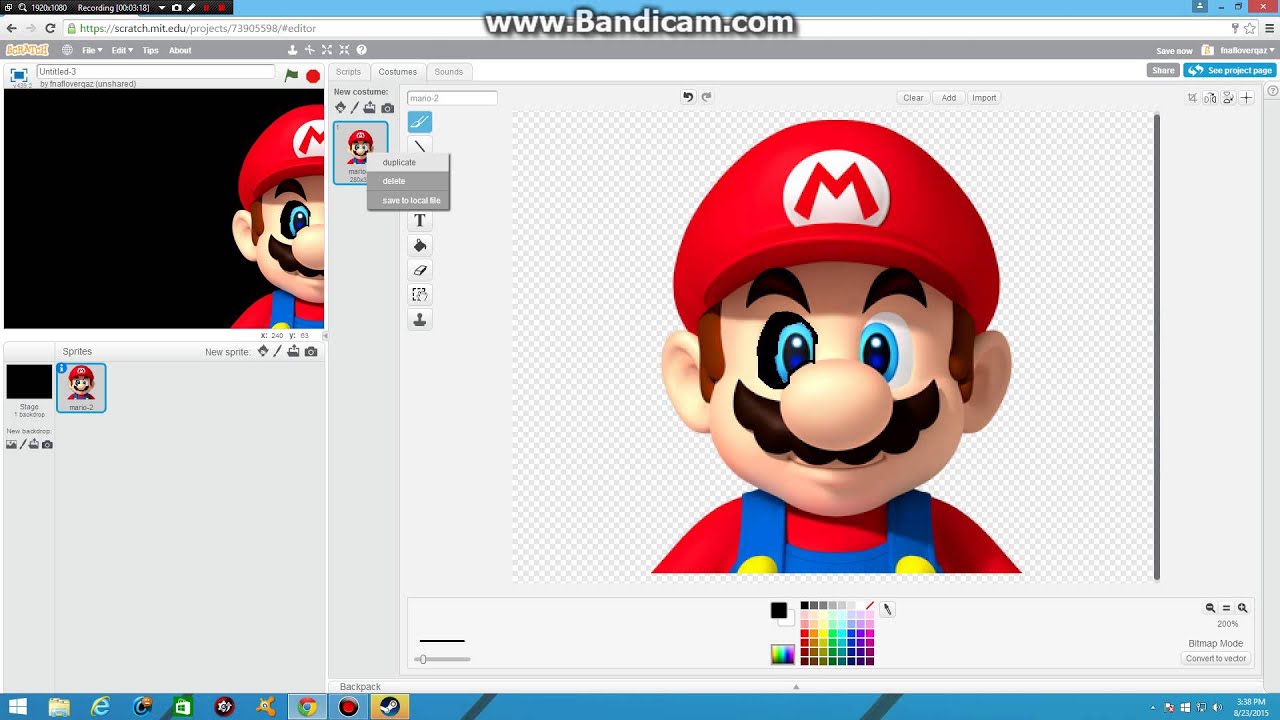The image size is (1280, 720).
Task: Click the Redo arrow
Action: pyautogui.click(x=706, y=97)
